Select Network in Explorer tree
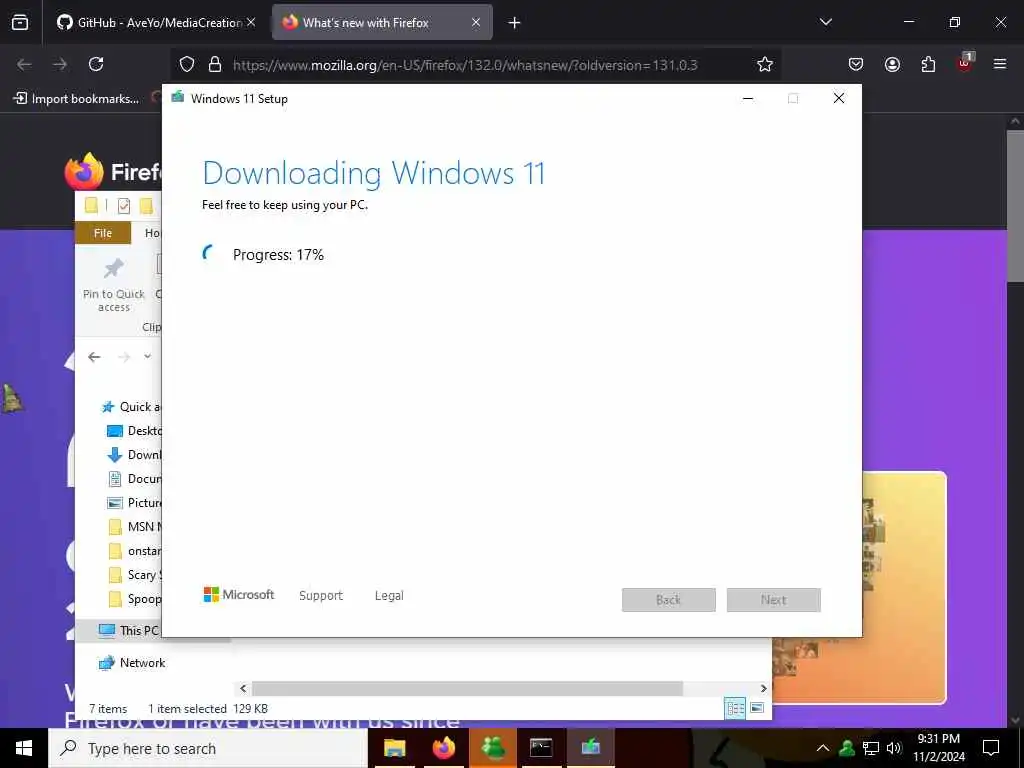 click(x=131, y=663)
